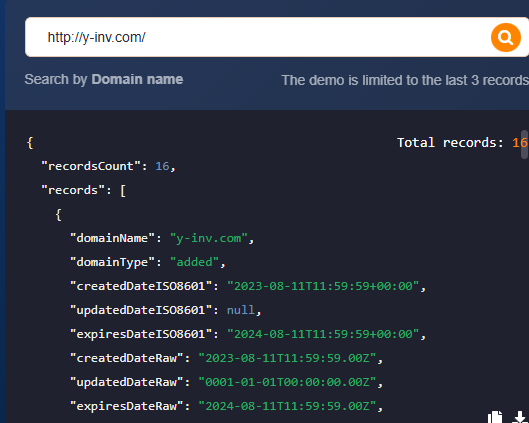Click the JSON panel scrollbar thumb
Image resolution: width=529 pixels, height=423 pixels.
point(524,144)
